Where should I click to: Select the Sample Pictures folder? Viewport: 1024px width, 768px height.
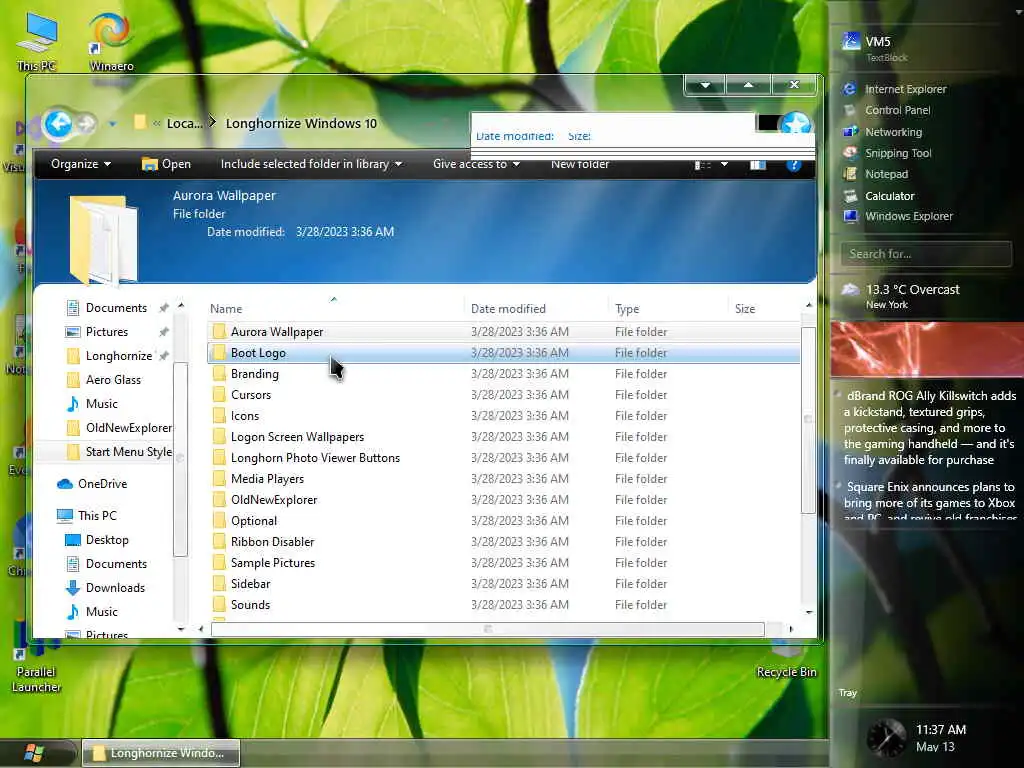[504, 562]
